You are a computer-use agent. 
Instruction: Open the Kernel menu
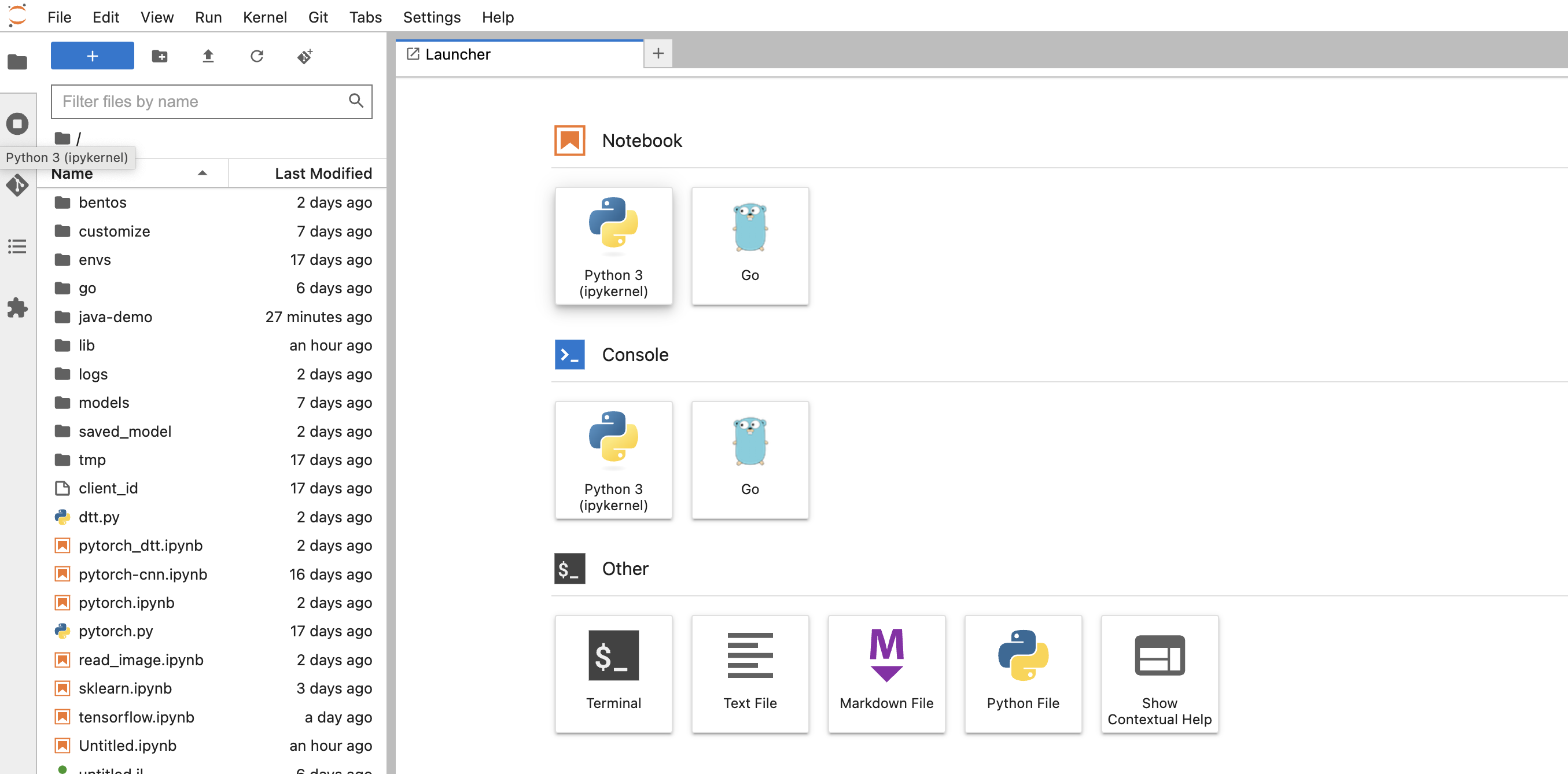(264, 17)
